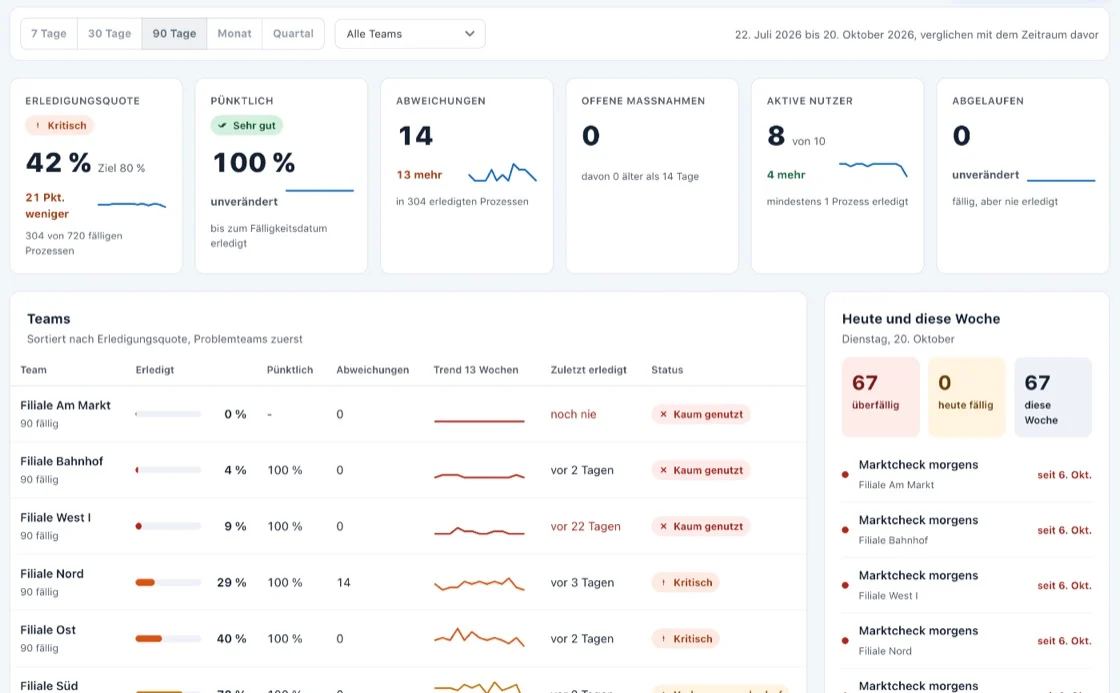
Task: Open Marktcheck morgens for Filiale Bahnhof
Action: point(967,530)
